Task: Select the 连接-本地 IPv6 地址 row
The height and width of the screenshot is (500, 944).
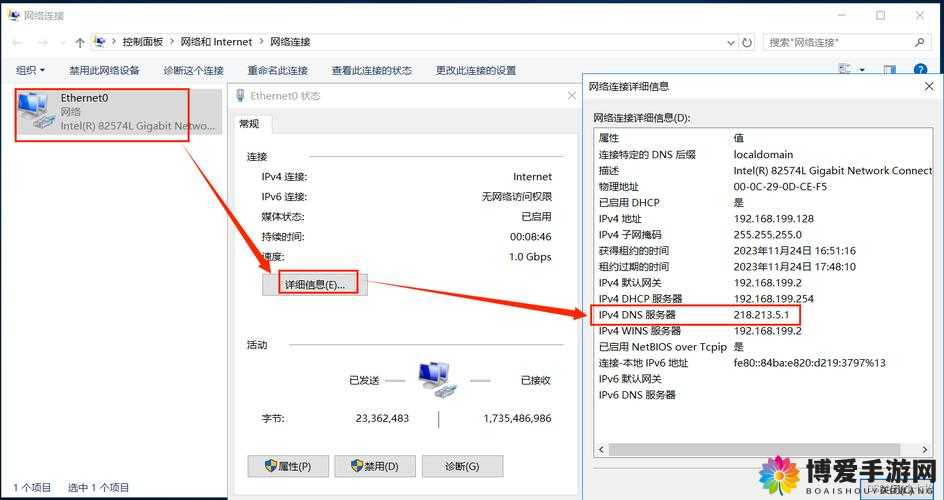Action: (765, 363)
